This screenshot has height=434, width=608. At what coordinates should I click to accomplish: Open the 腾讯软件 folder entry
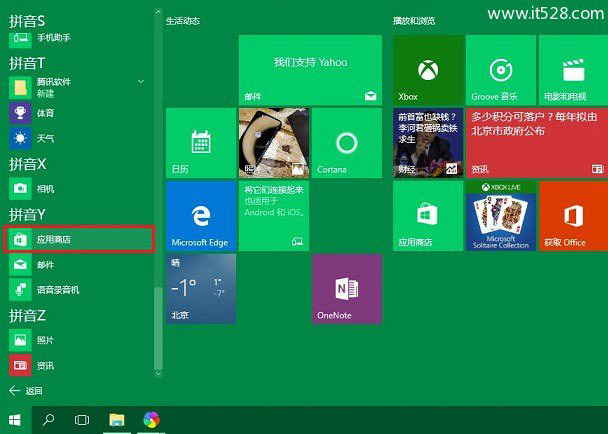[78, 87]
